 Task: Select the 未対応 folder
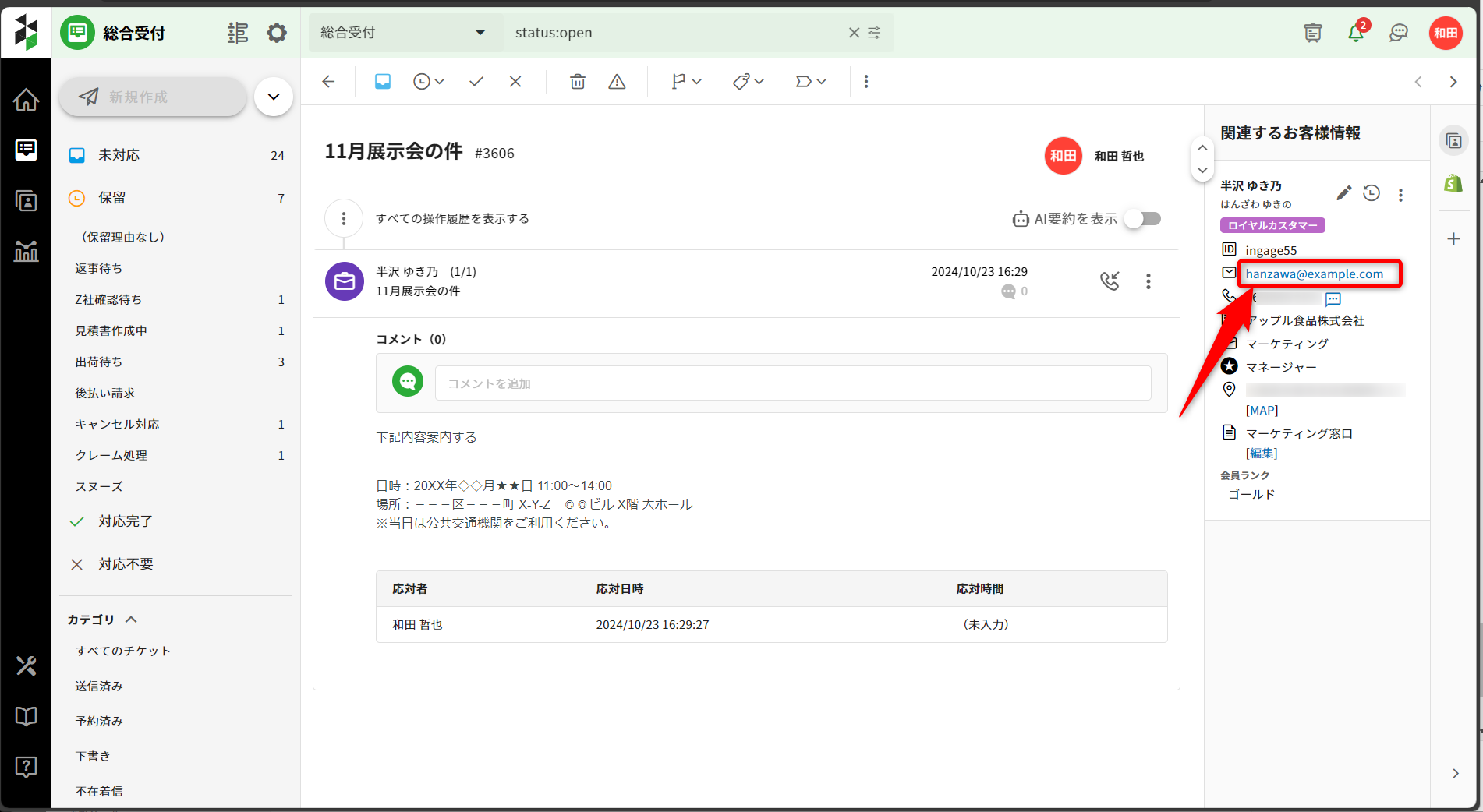pos(119,155)
